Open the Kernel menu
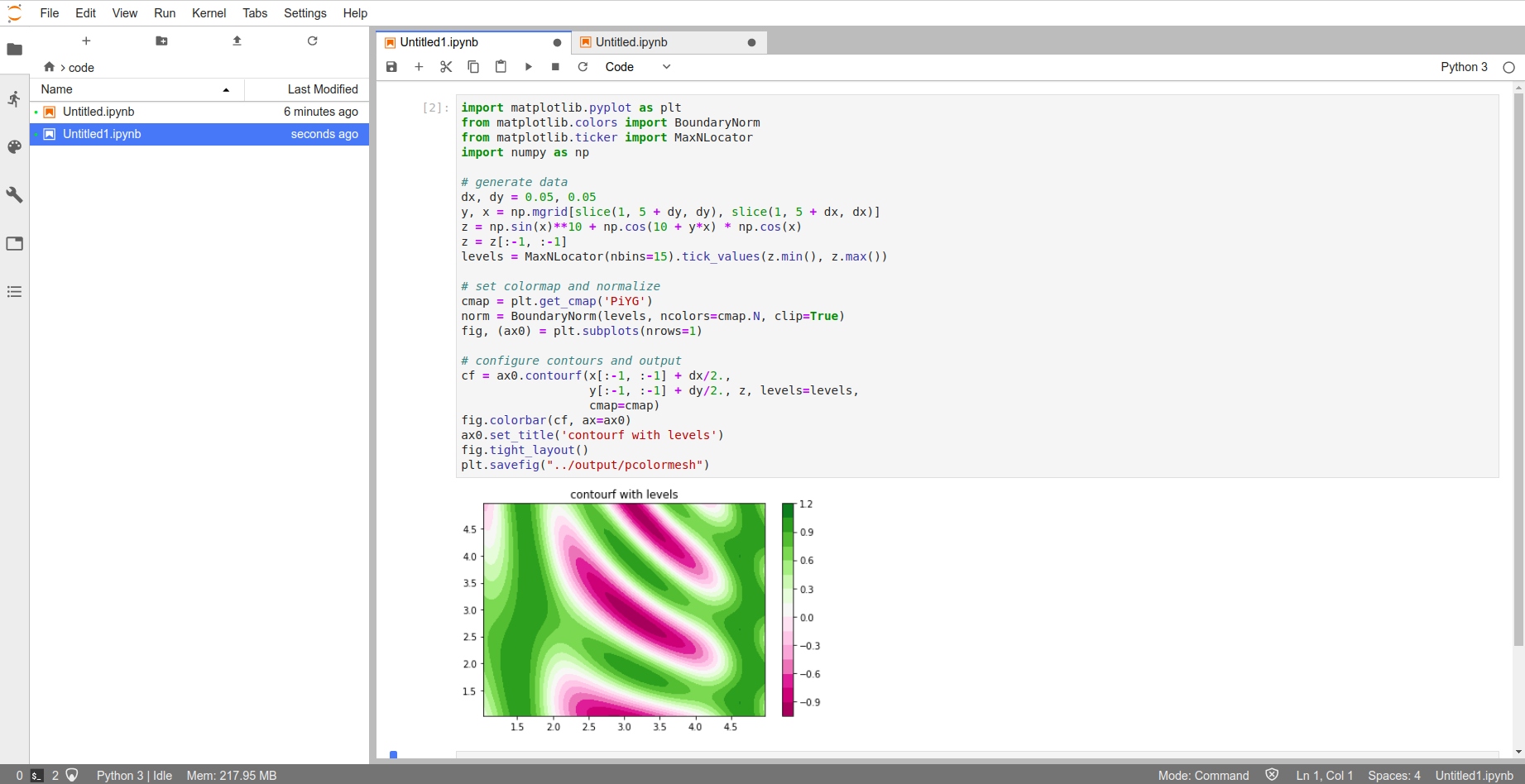The image size is (1525, 784). [209, 13]
